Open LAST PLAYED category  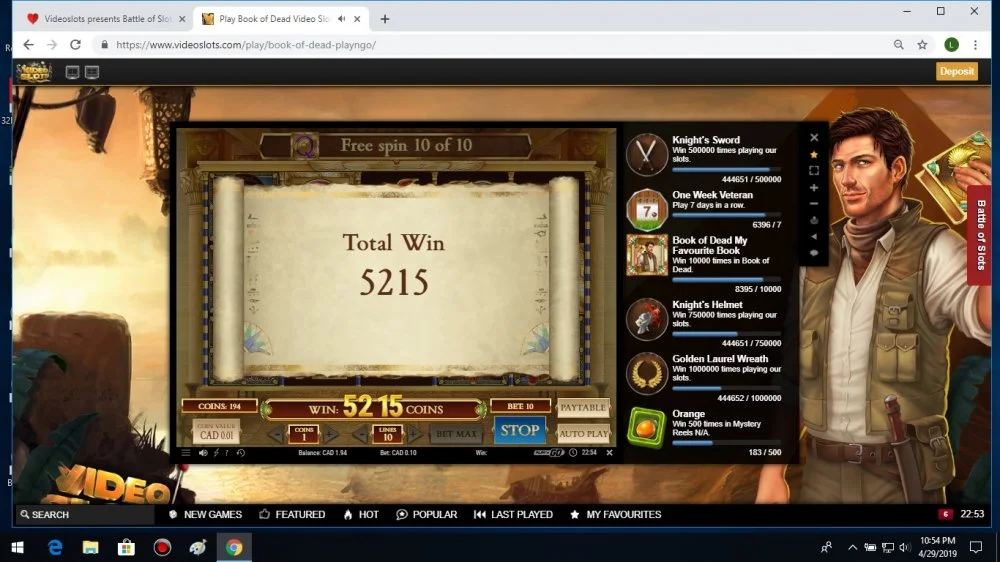click(513, 514)
